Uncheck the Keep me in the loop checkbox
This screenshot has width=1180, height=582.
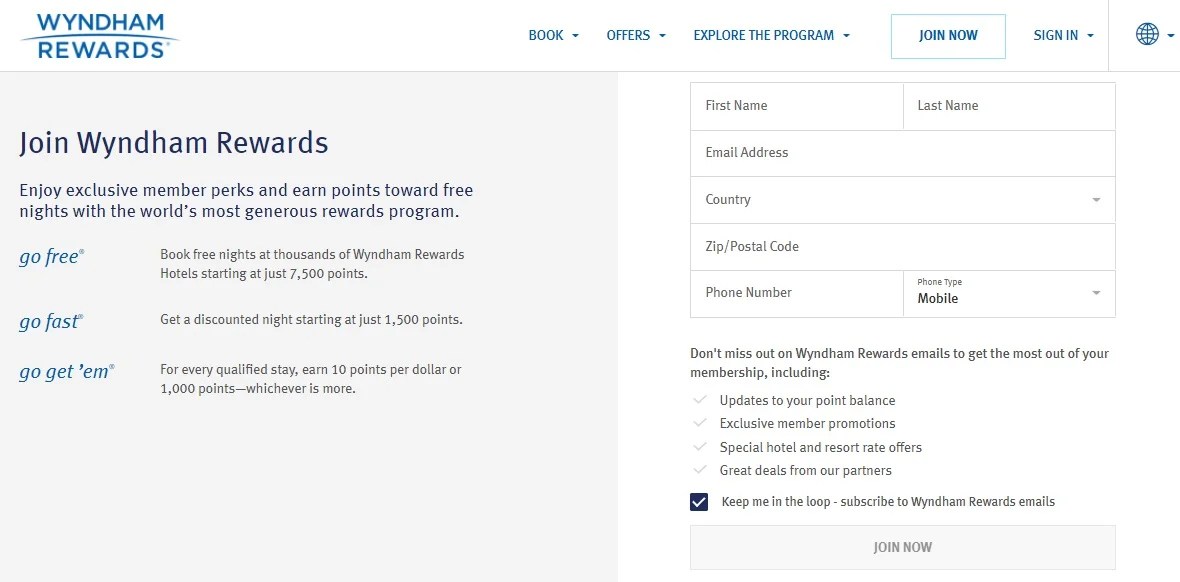[699, 501]
